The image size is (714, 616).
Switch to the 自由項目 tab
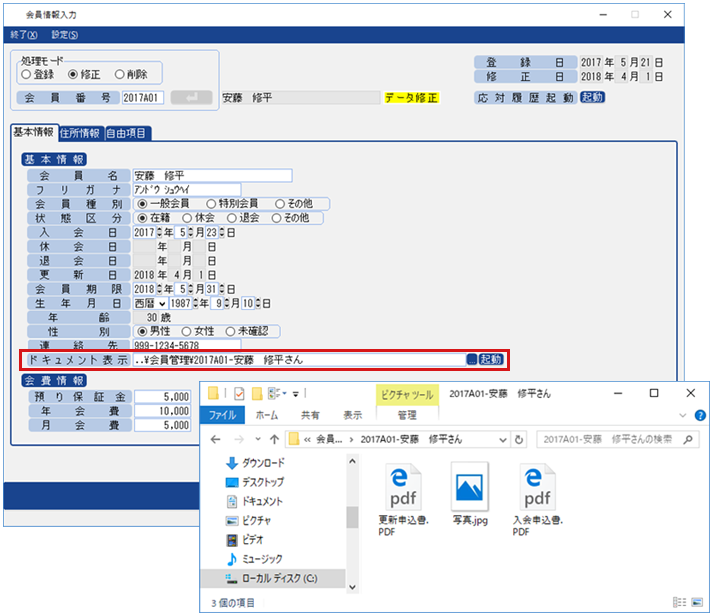[x=126, y=133]
